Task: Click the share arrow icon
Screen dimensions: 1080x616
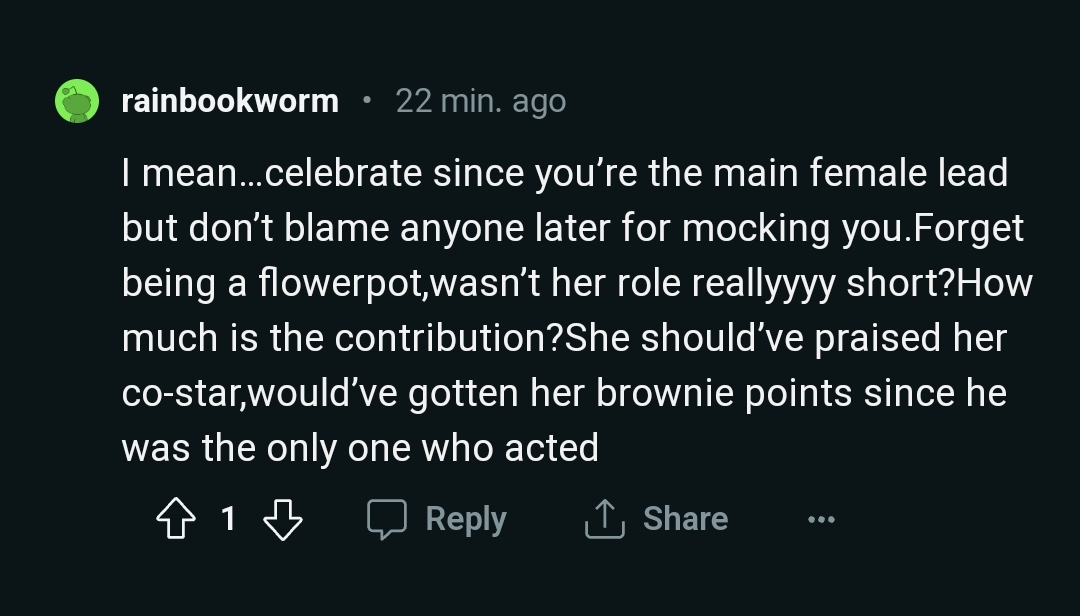Action: pyautogui.click(x=604, y=519)
